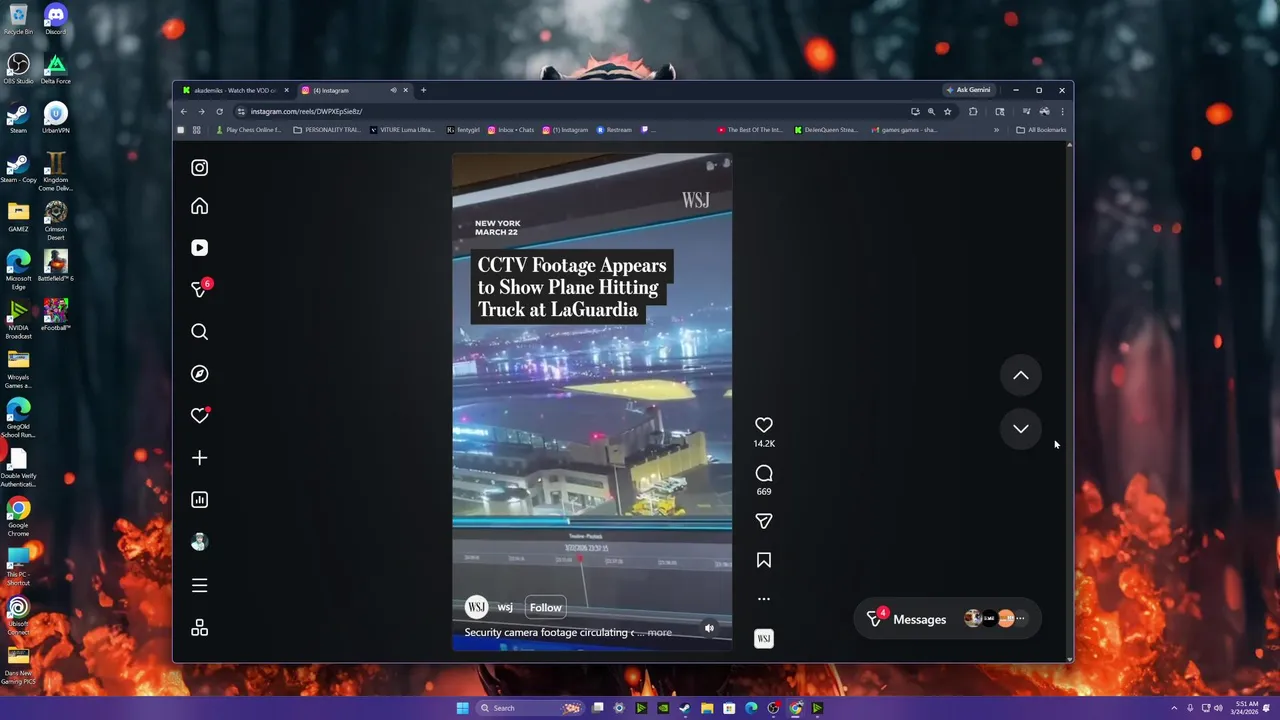This screenshot has height=720, width=1280.
Task: Open File Explorer from the taskbar
Action: pyautogui.click(x=707, y=708)
